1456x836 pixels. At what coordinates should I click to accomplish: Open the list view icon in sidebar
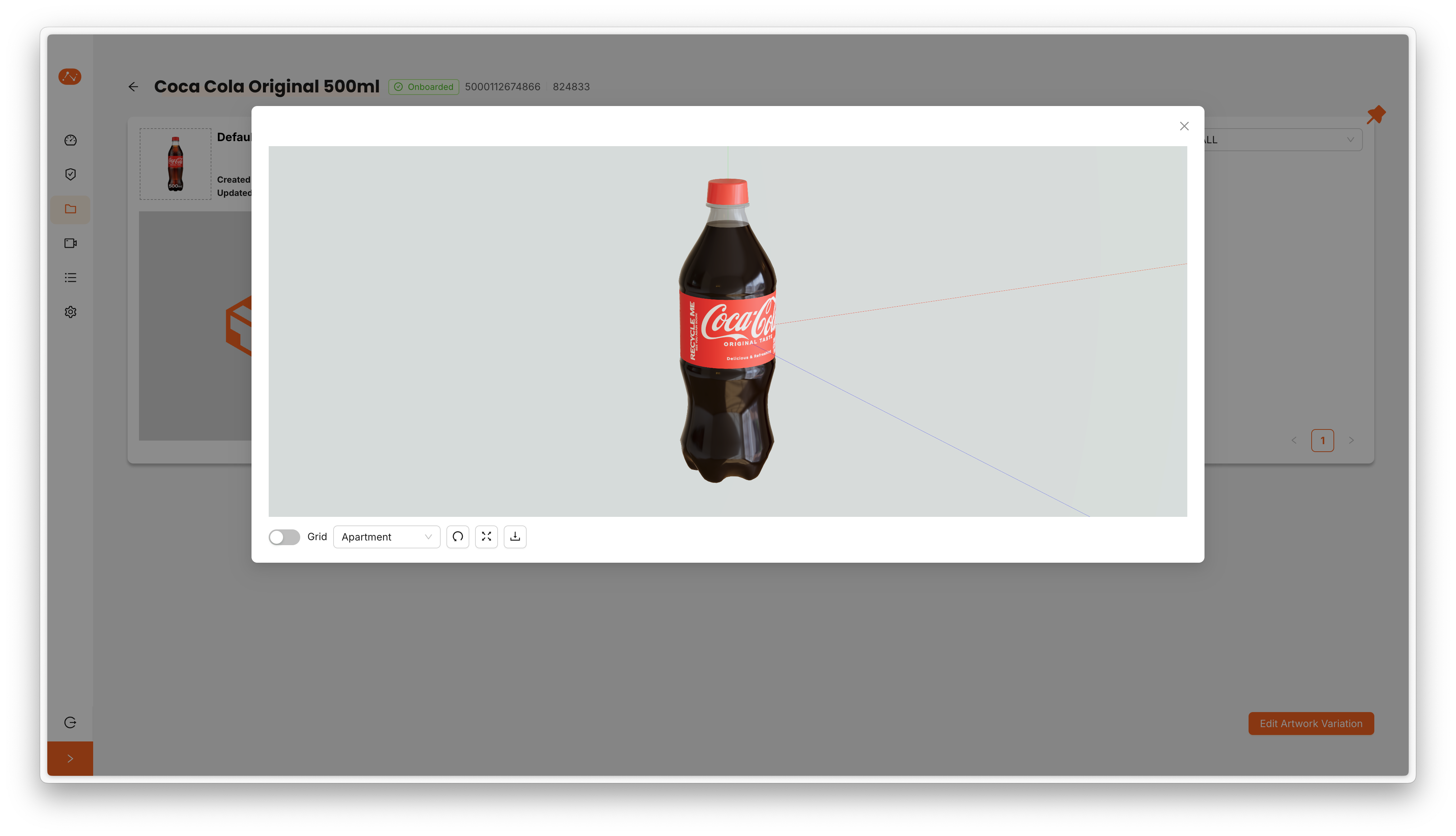click(x=70, y=277)
